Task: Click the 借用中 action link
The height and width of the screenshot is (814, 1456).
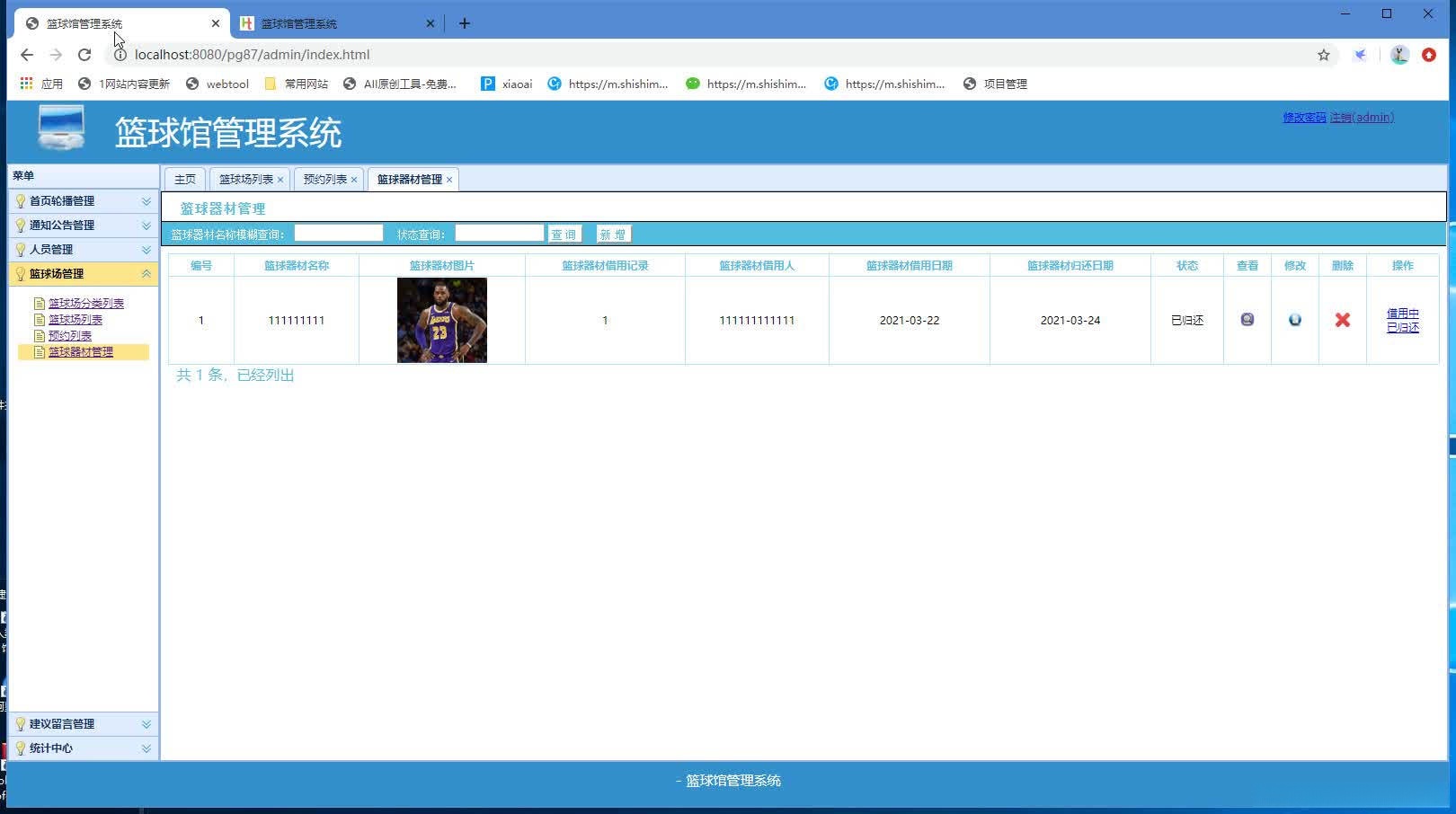Action: click(1403, 314)
